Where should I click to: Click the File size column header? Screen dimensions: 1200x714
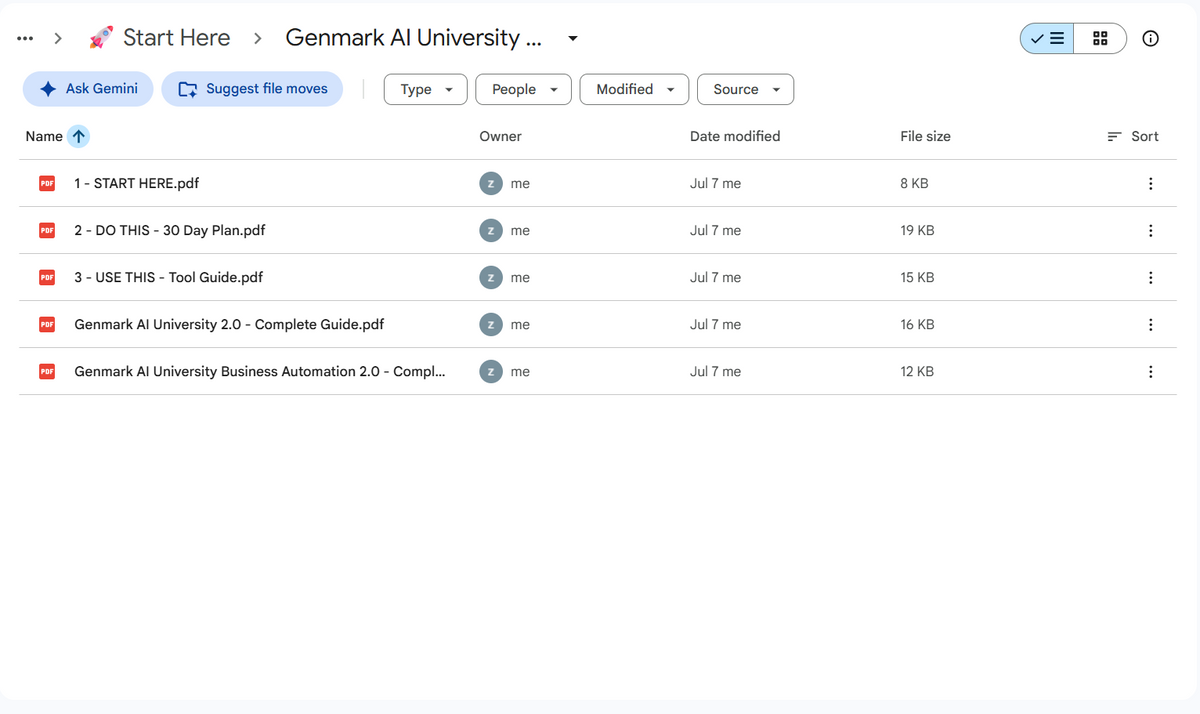[x=925, y=137]
